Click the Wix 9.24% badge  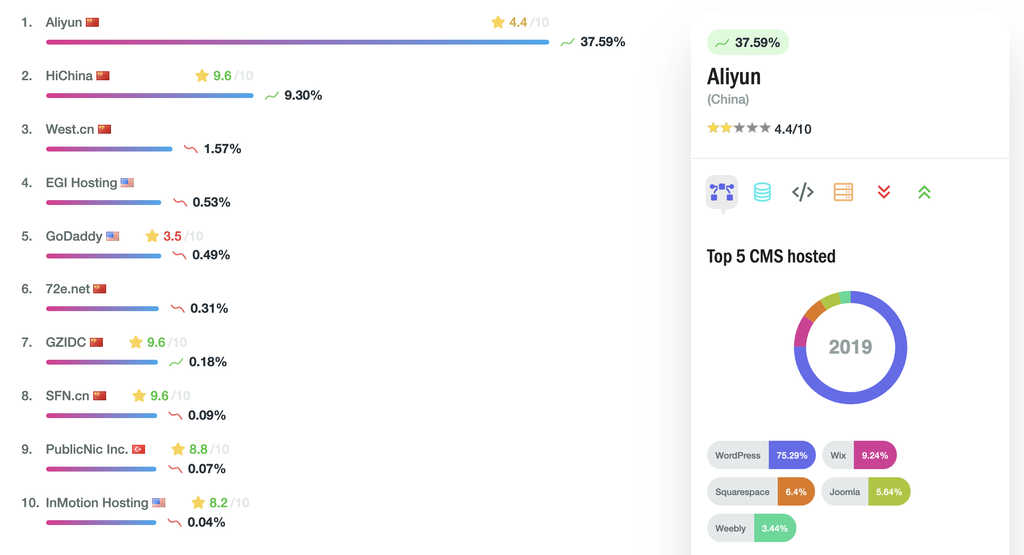point(859,455)
